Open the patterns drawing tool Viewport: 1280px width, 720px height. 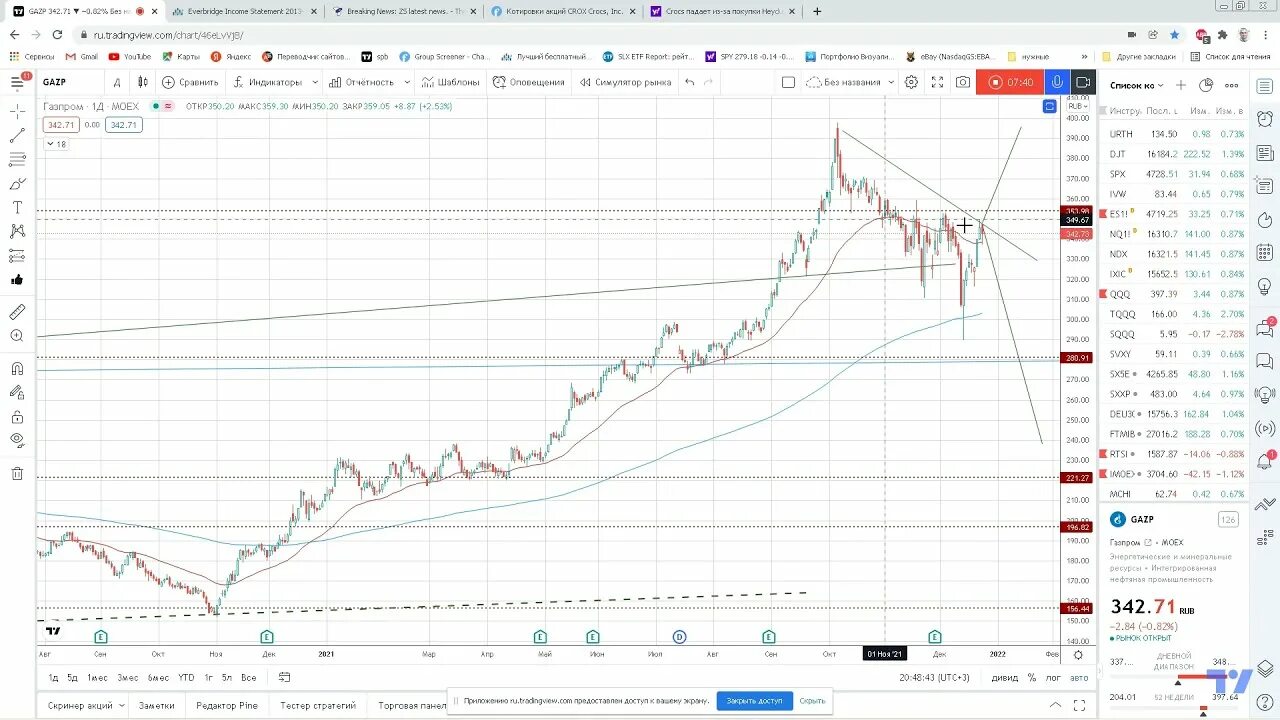[x=17, y=231]
